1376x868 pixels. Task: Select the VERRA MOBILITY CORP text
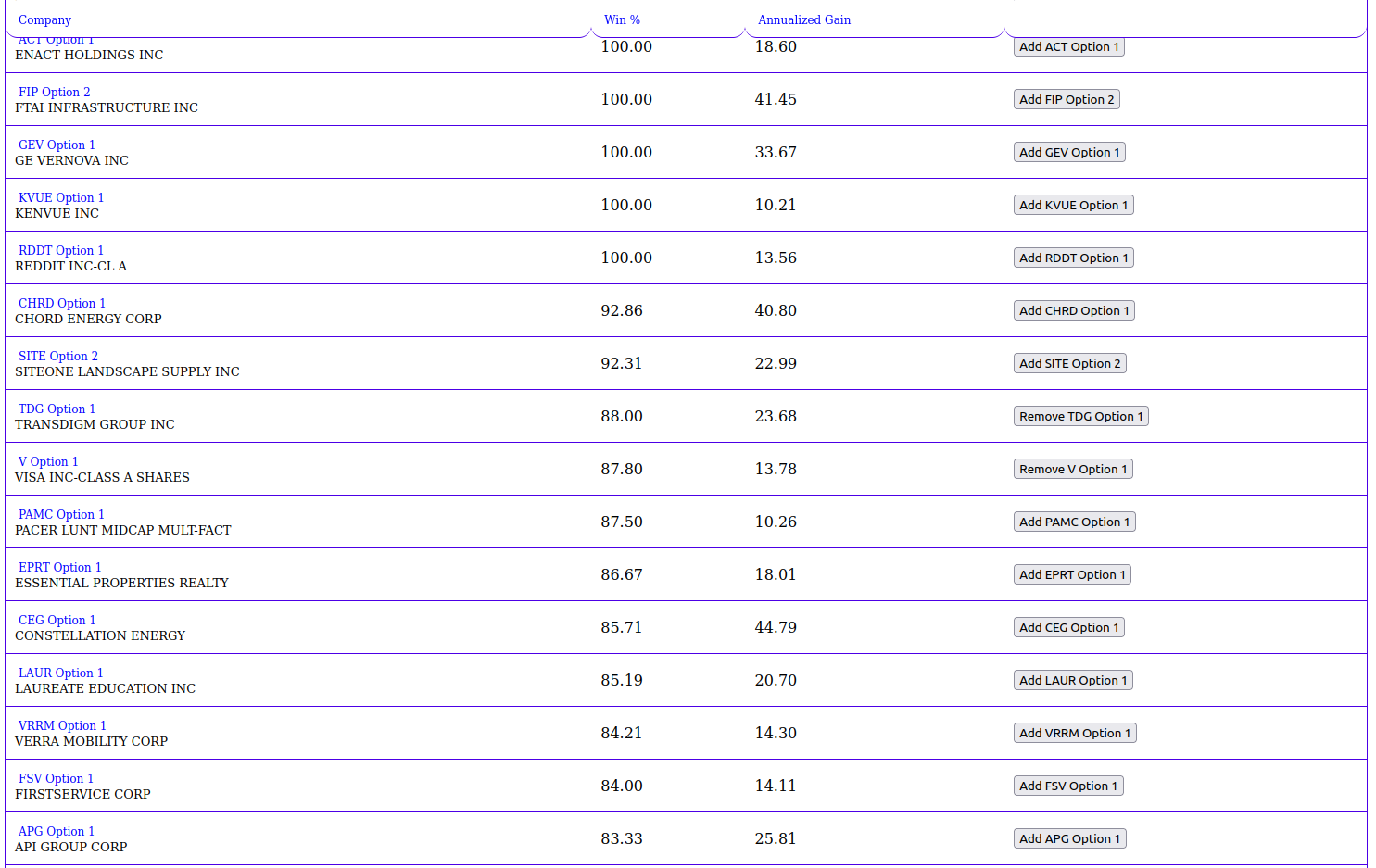coord(91,741)
